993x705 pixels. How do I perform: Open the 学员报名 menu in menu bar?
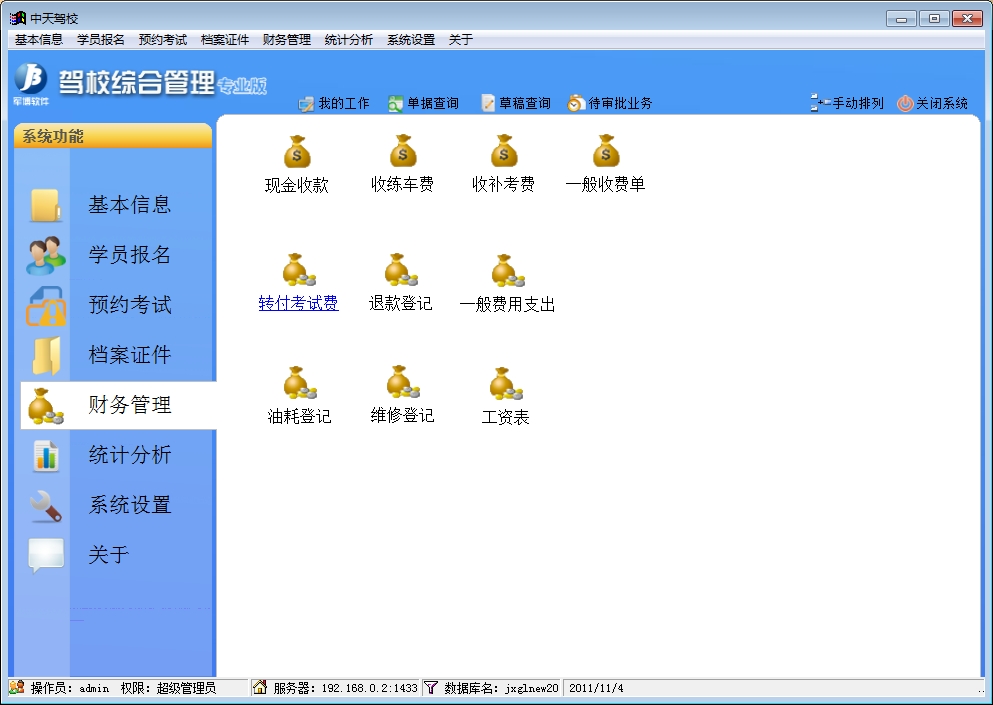[x=101, y=40]
